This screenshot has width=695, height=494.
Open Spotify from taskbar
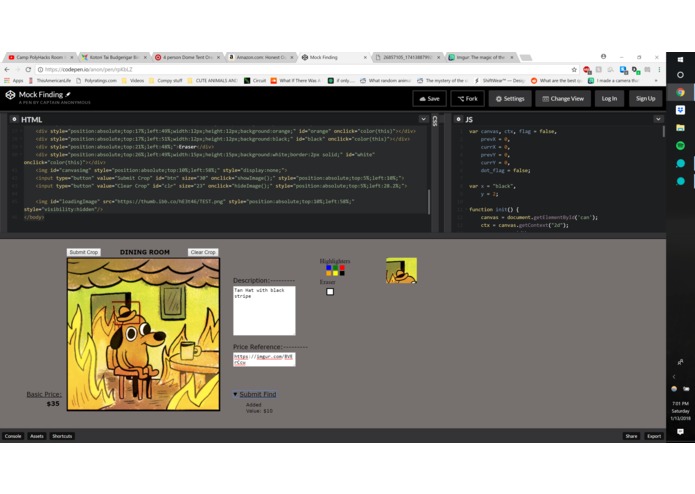tap(680, 146)
